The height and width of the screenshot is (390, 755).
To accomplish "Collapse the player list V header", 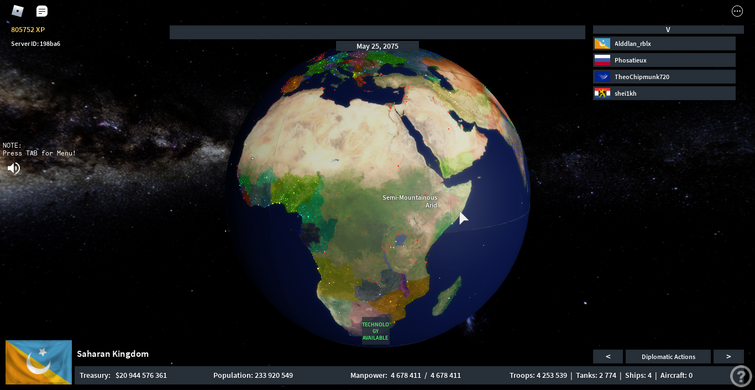I will 668,29.
